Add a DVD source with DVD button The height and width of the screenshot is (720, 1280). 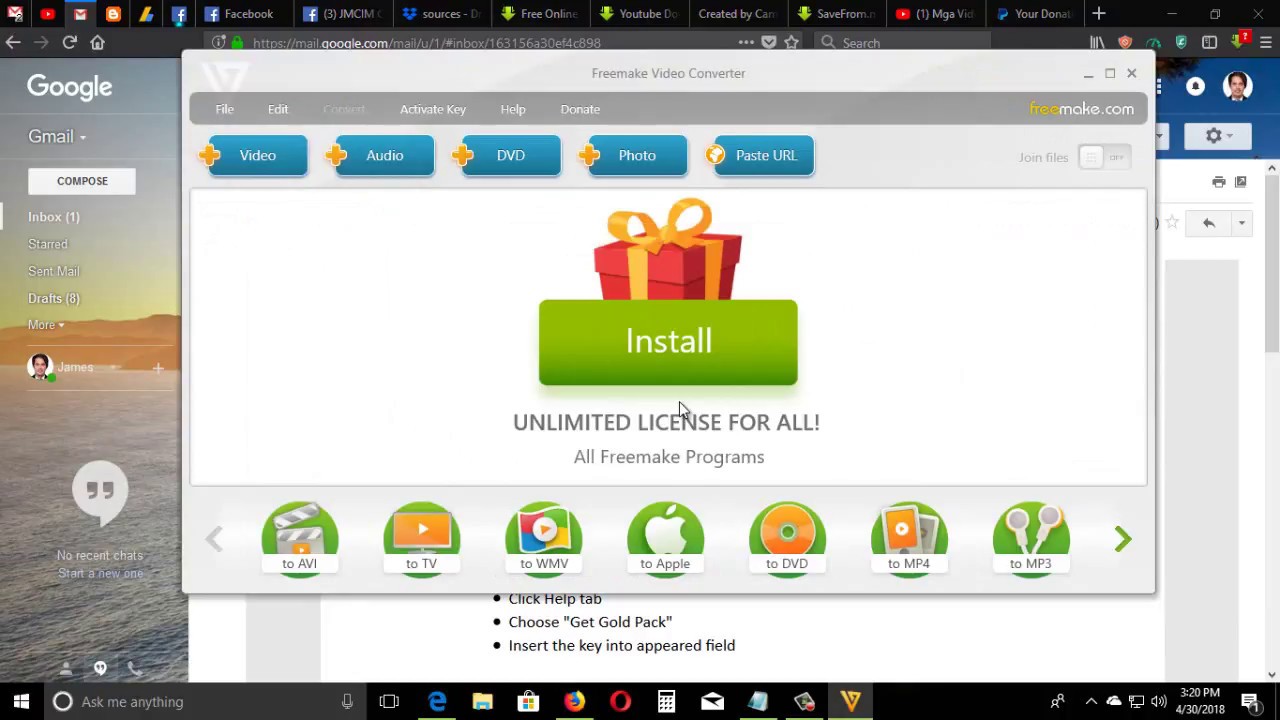tap(508, 156)
